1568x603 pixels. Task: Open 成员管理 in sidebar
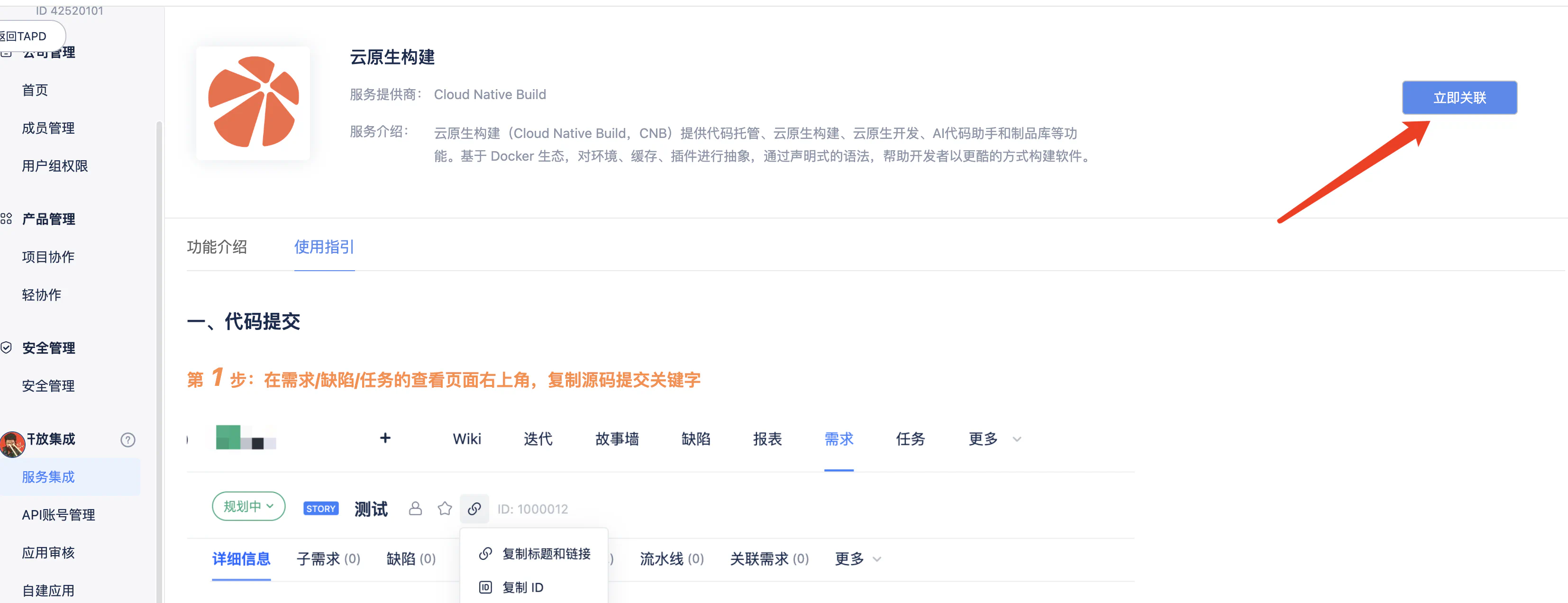pos(48,128)
